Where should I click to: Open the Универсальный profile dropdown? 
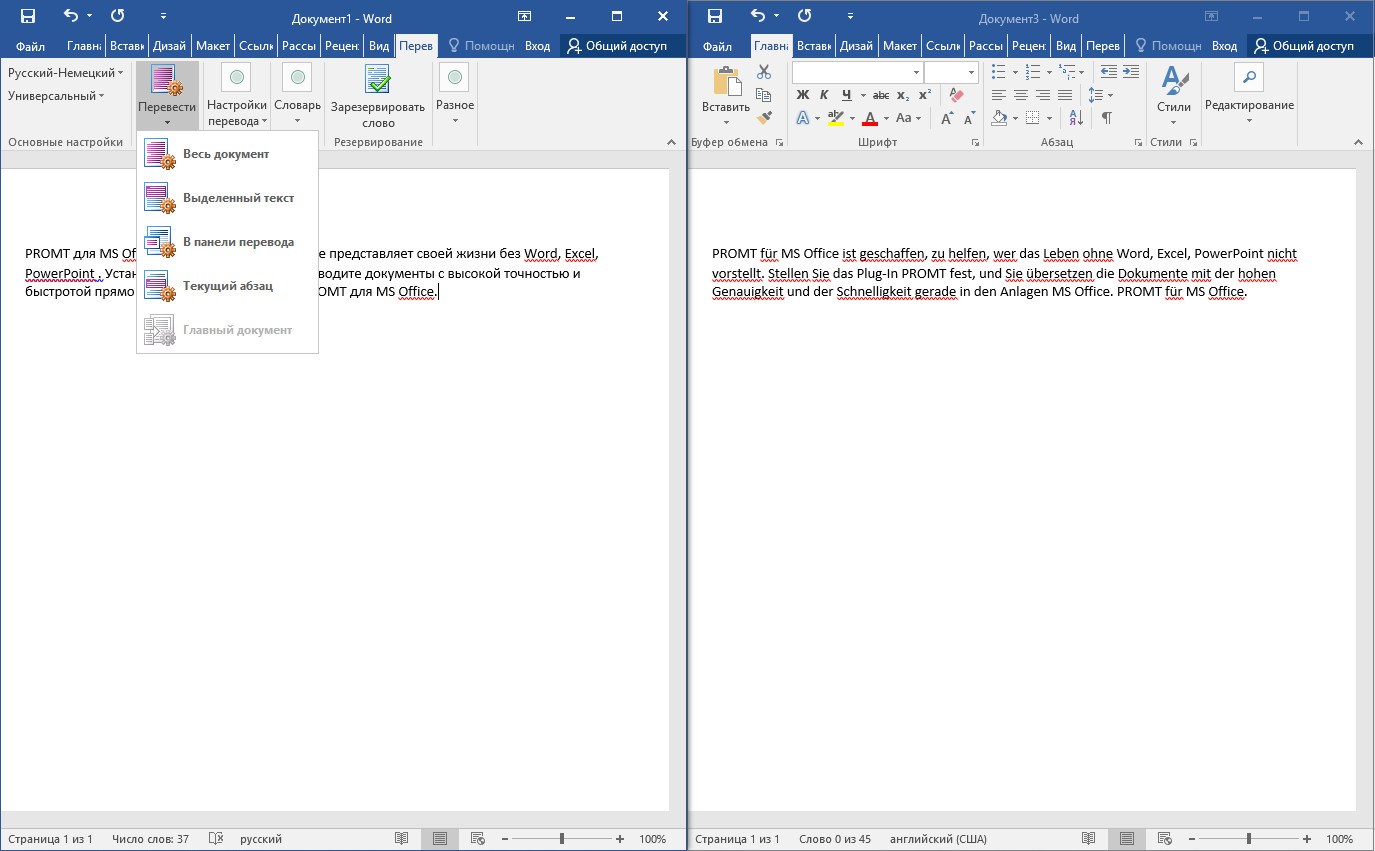(56, 96)
